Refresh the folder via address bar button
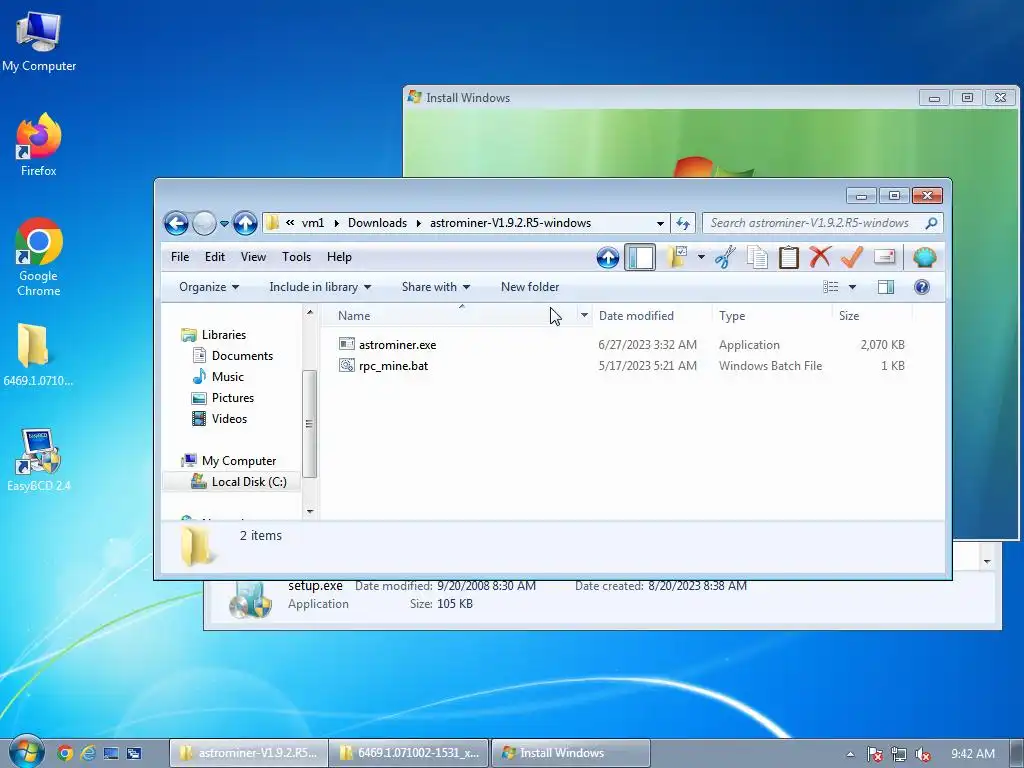Screen dimensions: 1024x768 [x=683, y=223]
